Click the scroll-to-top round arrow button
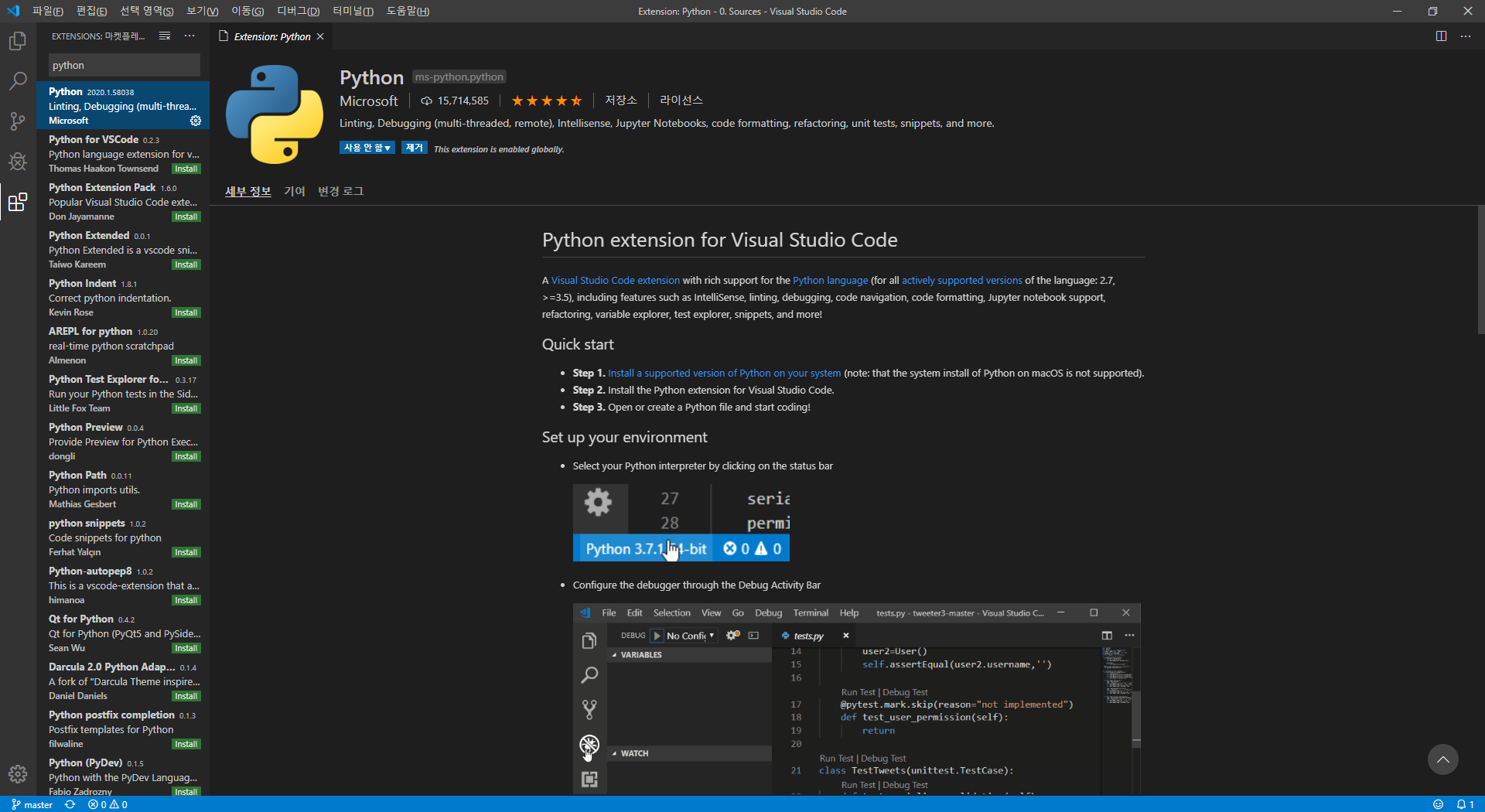 [1443, 759]
